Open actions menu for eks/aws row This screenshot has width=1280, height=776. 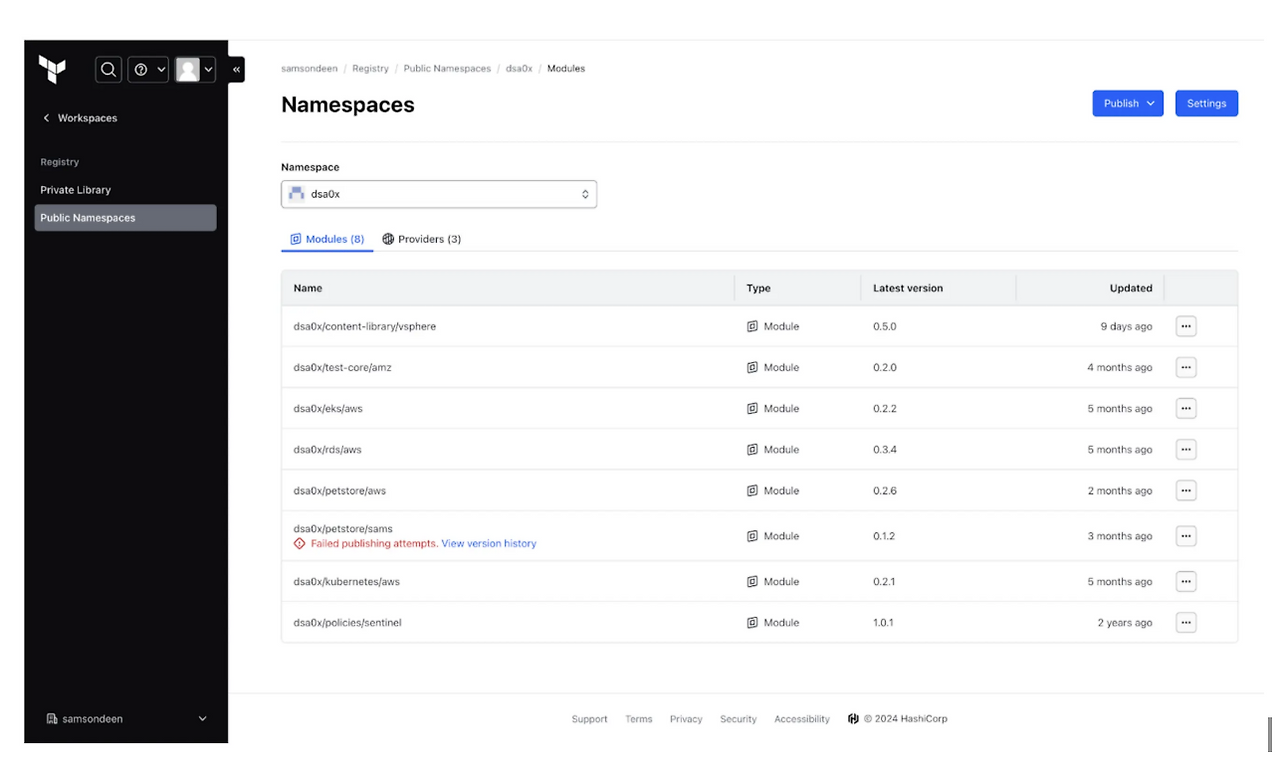pos(1186,409)
